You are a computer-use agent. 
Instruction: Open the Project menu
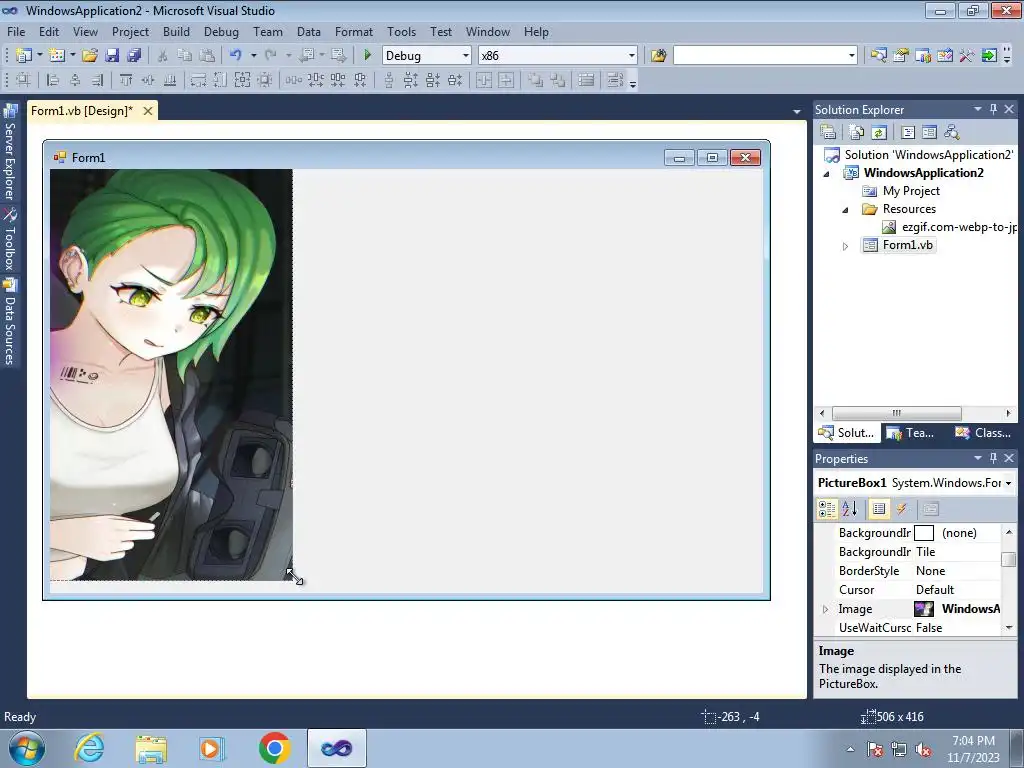pos(130,31)
